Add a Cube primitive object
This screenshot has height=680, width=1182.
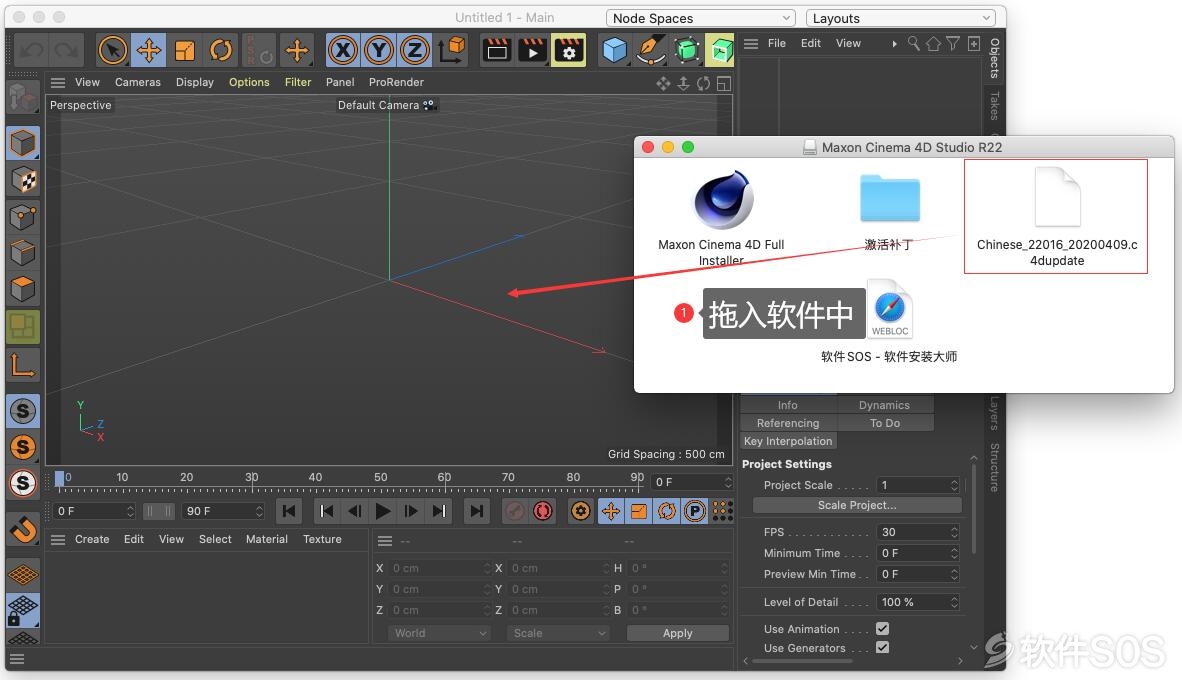615,51
